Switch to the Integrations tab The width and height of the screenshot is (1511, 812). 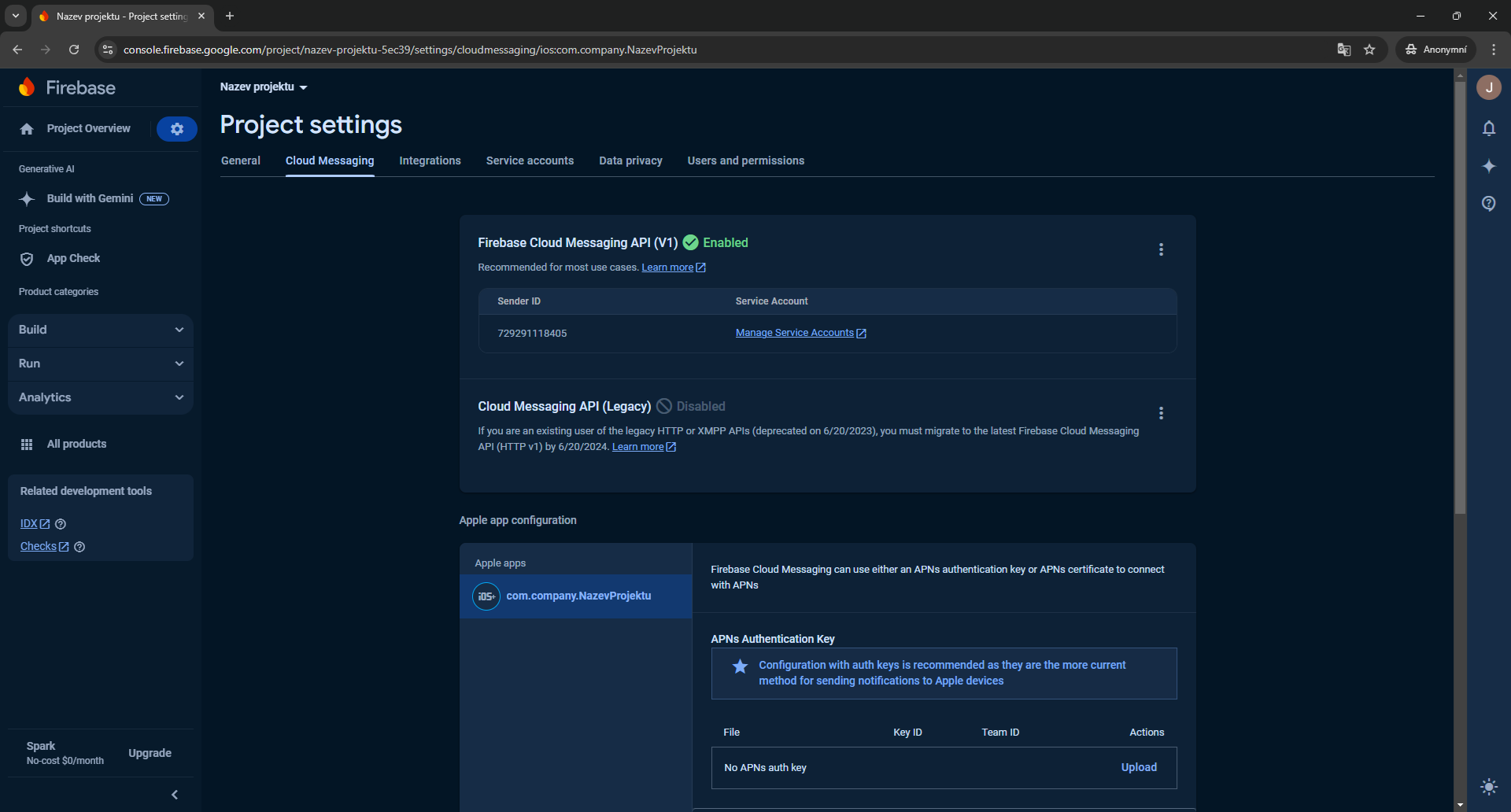pos(430,161)
